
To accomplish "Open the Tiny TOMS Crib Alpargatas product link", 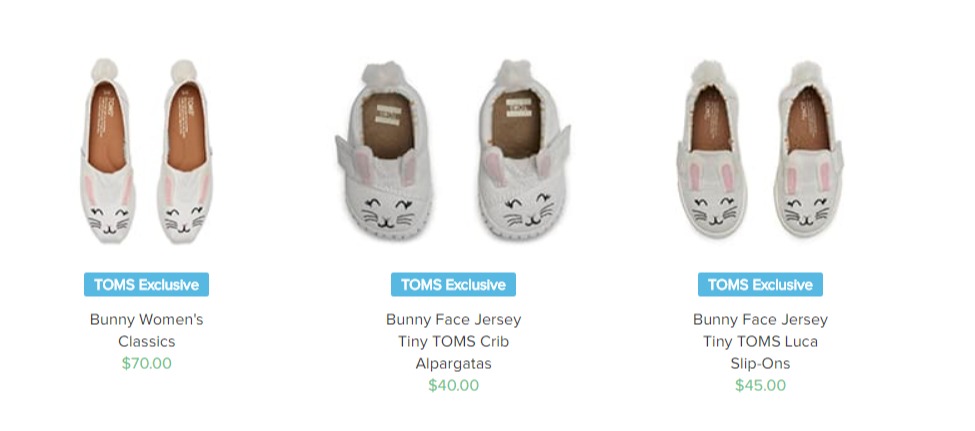I will (453, 341).
